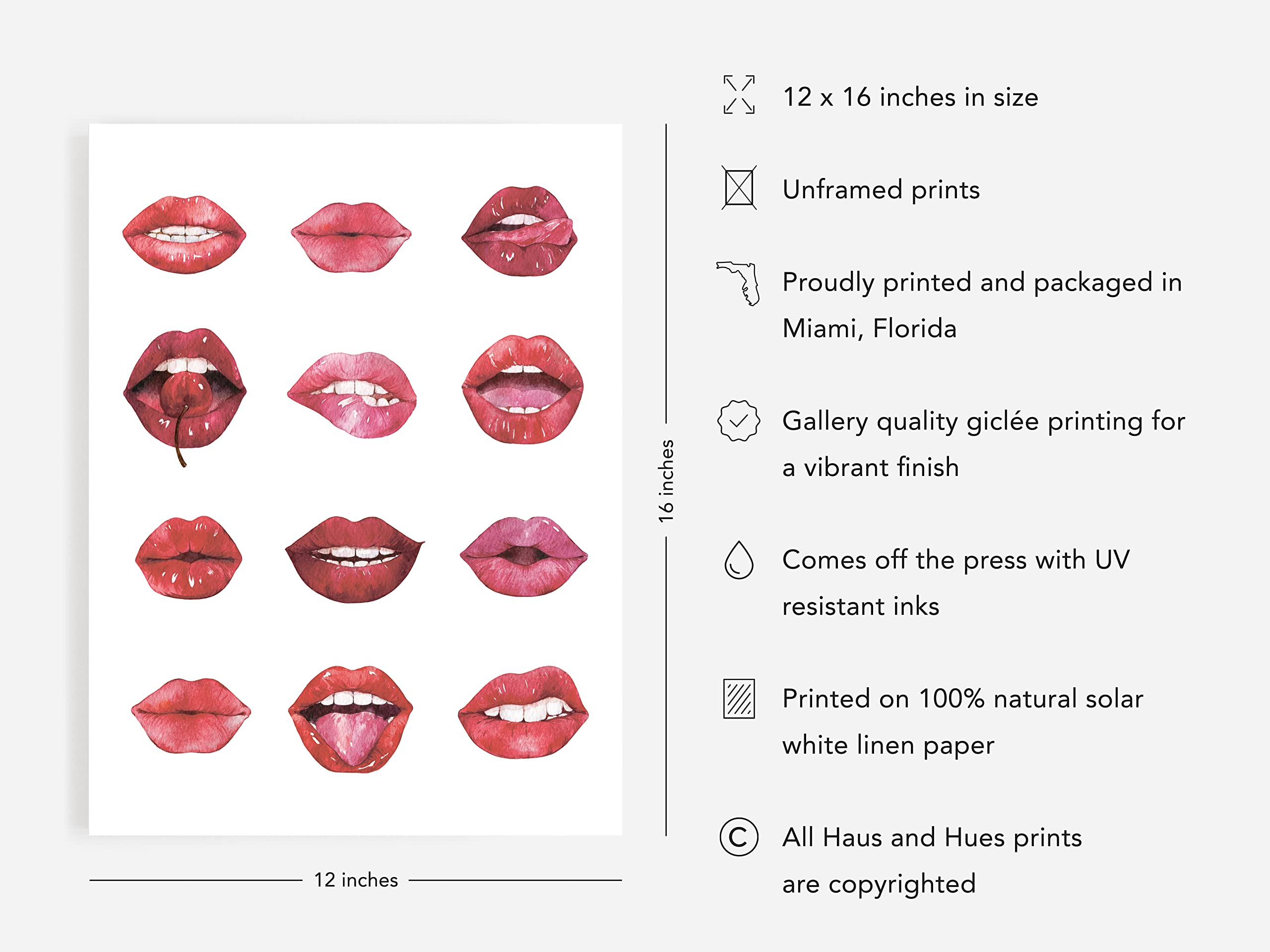Click the 'All Haus and Hues prints' text
1270x952 pixels.
coord(931,837)
